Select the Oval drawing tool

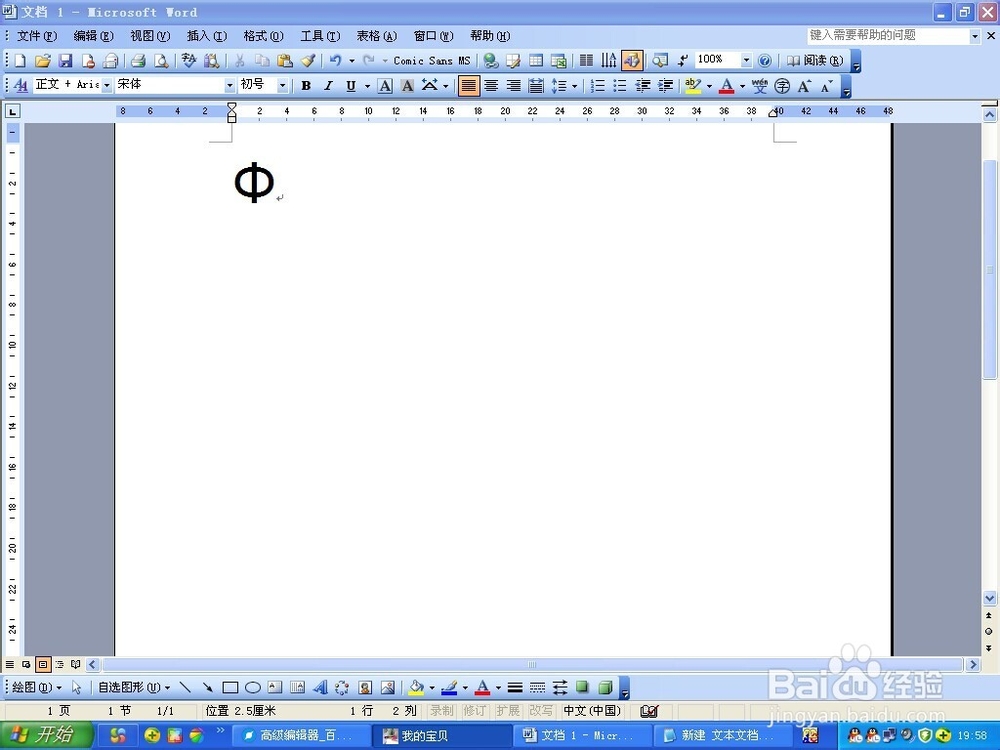[x=253, y=687]
